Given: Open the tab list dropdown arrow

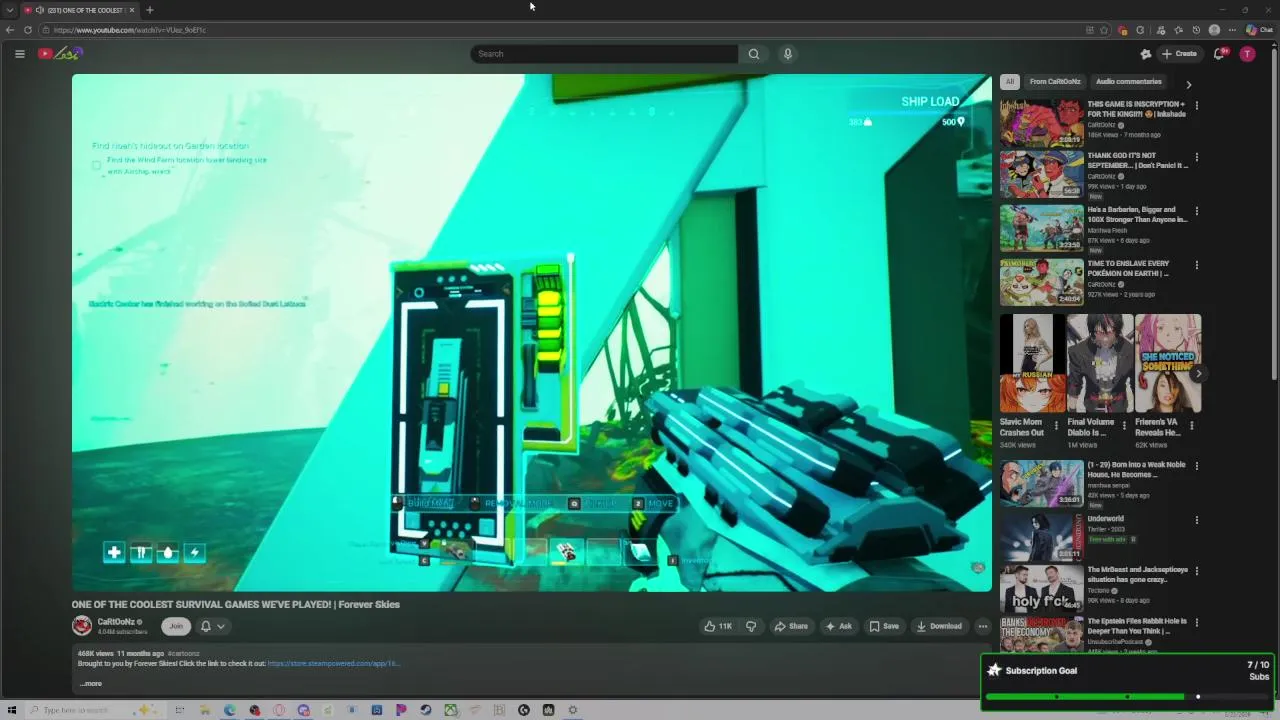Looking at the screenshot, I should (9, 10).
